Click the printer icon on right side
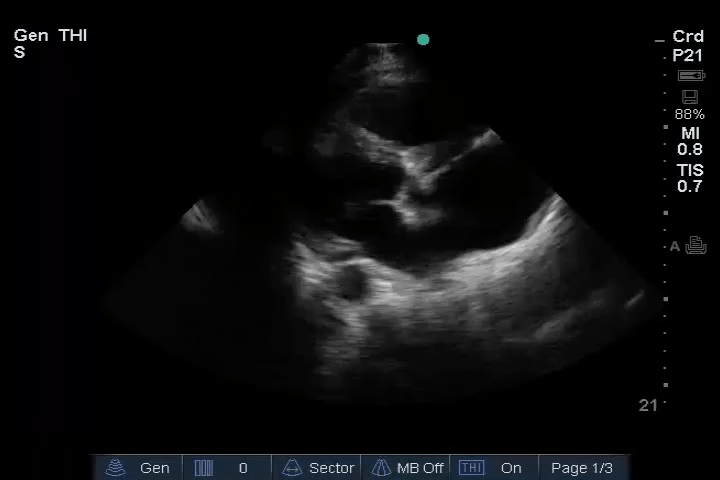 coord(696,246)
